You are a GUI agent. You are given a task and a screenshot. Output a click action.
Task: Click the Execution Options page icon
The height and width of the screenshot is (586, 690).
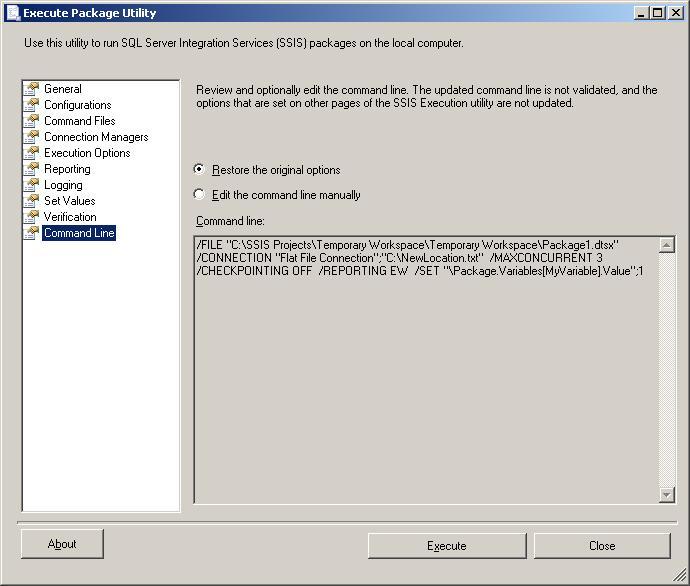pyautogui.click(x=32, y=153)
